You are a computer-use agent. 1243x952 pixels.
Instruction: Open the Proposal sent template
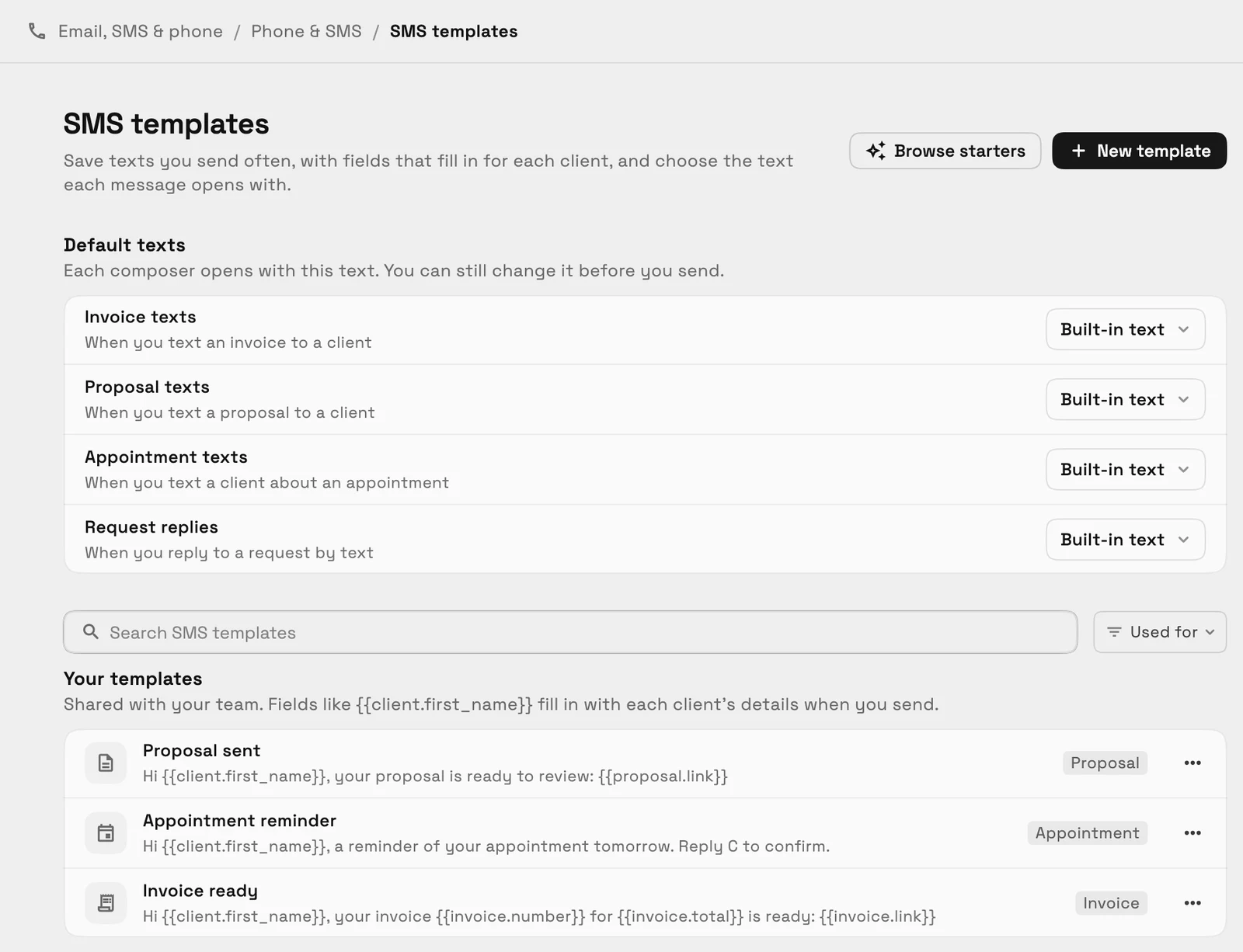tap(645, 763)
